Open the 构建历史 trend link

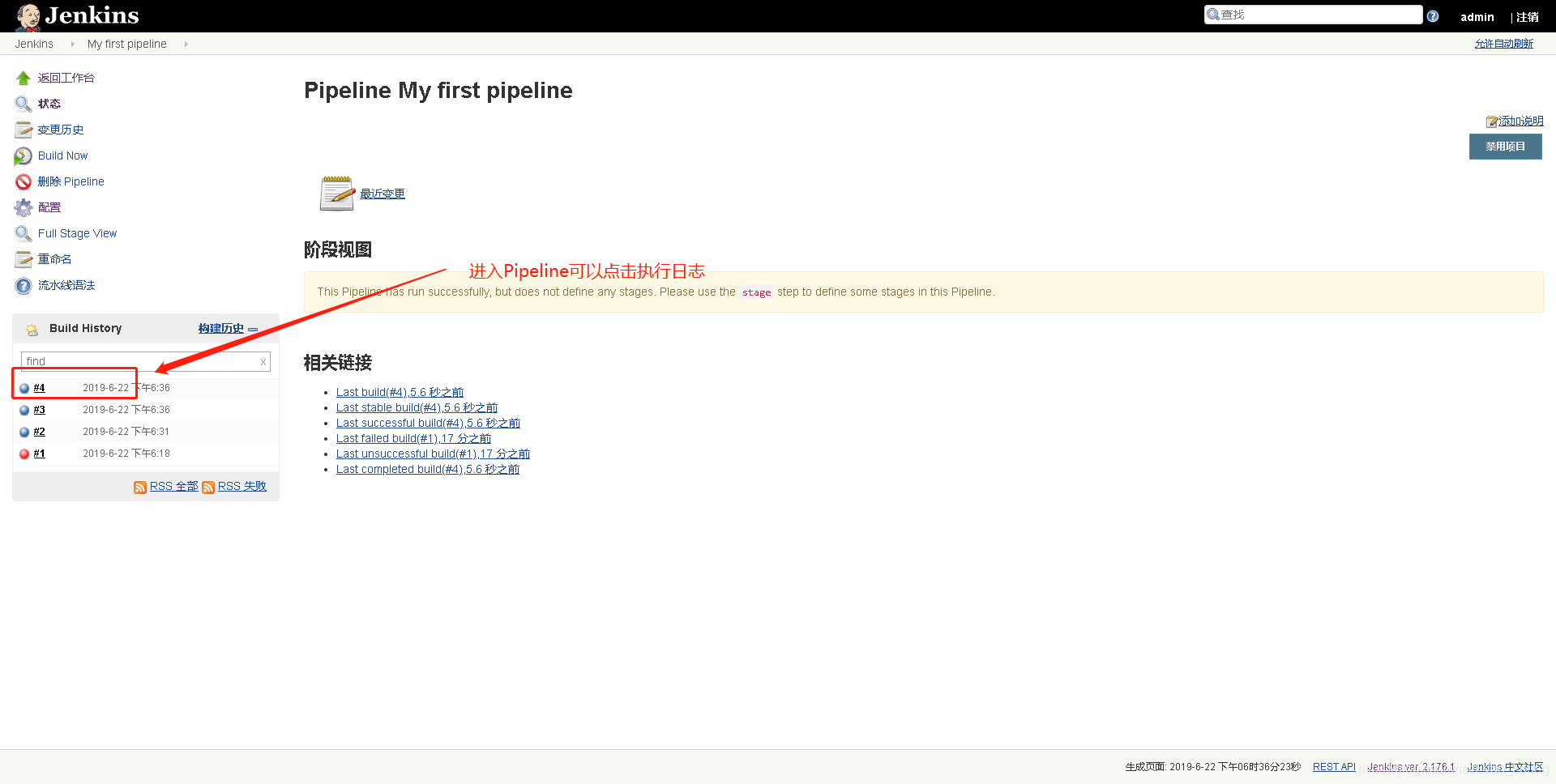coord(221,328)
